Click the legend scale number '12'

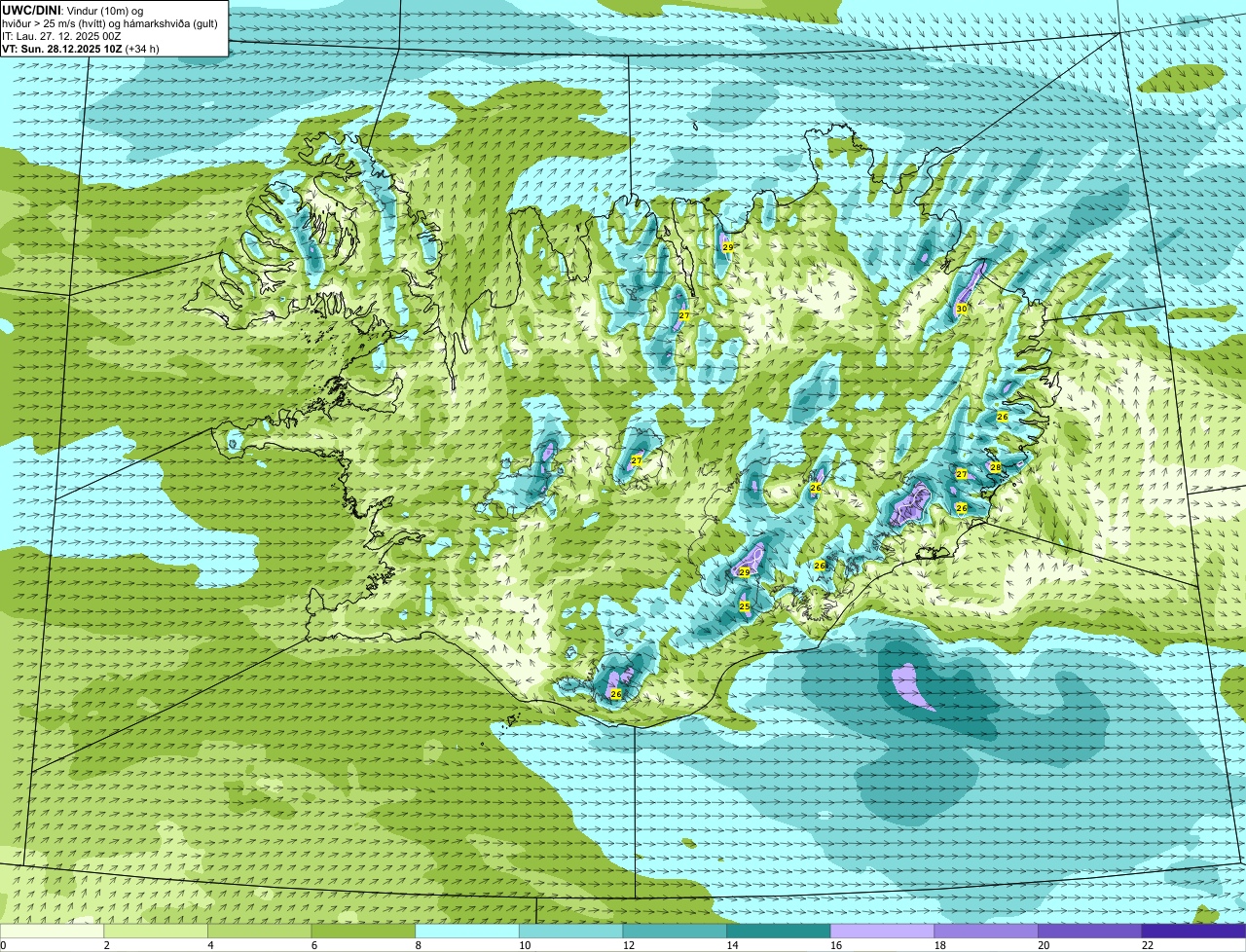point(629,945)
